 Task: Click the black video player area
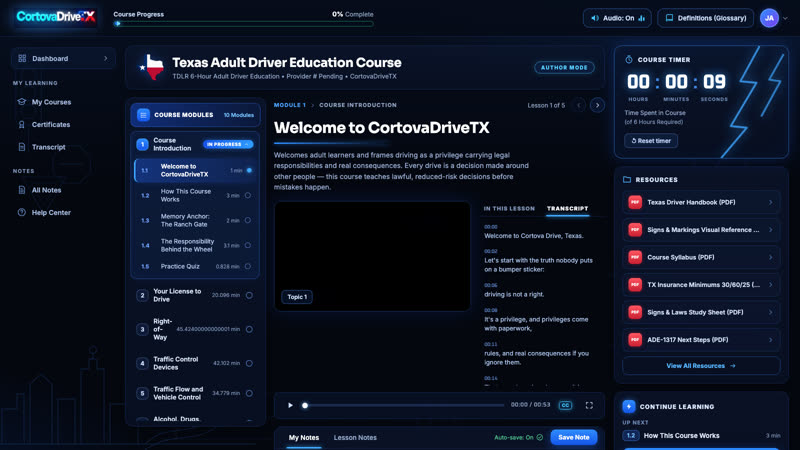click(x=372, y=256)
